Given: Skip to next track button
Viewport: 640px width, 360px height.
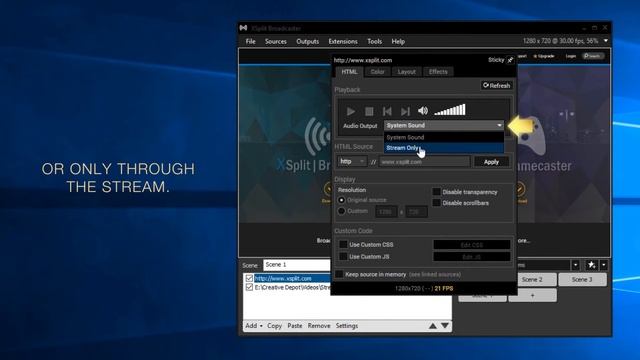Looking at the screenshot, I should point(405,111).
